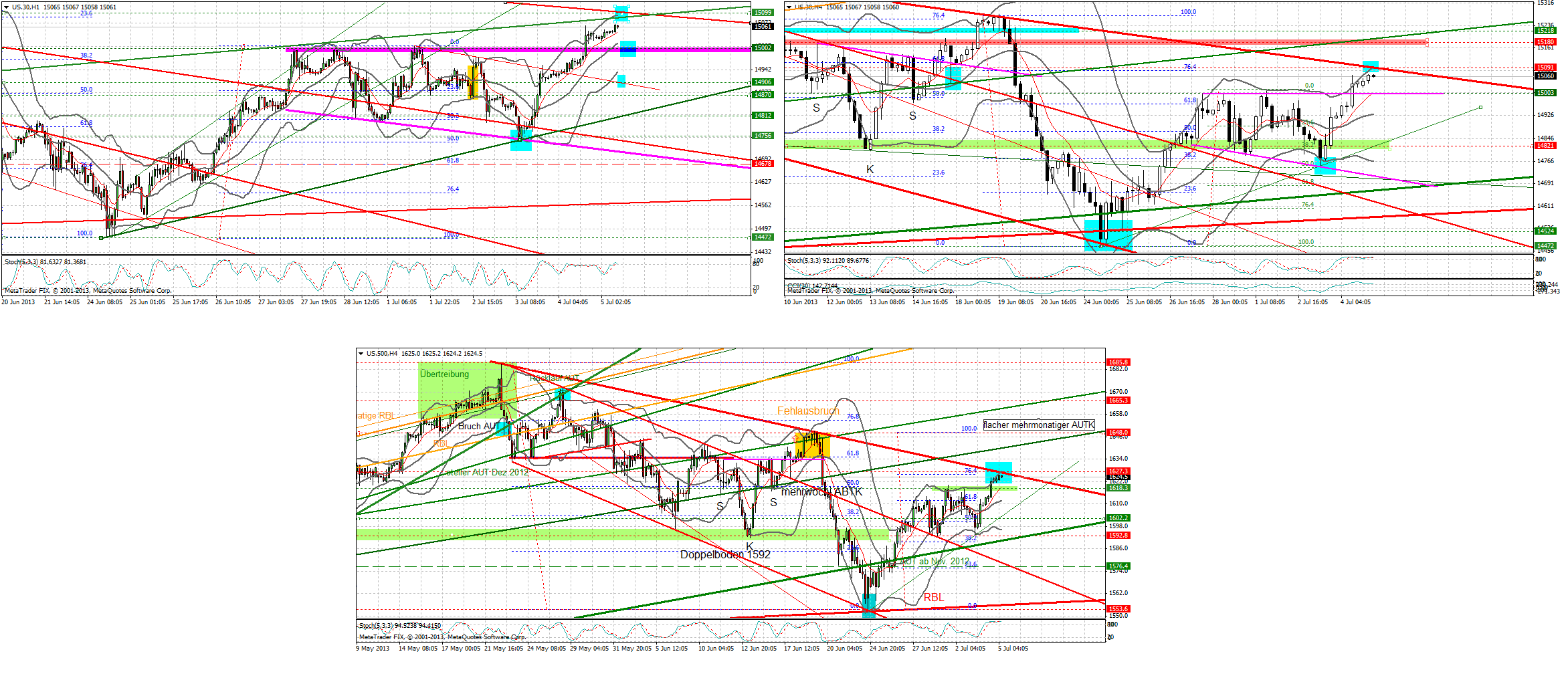Screen dimensions: 1568x682
Task: Select the 14870 green price label
Action: [x=763, y=95]
